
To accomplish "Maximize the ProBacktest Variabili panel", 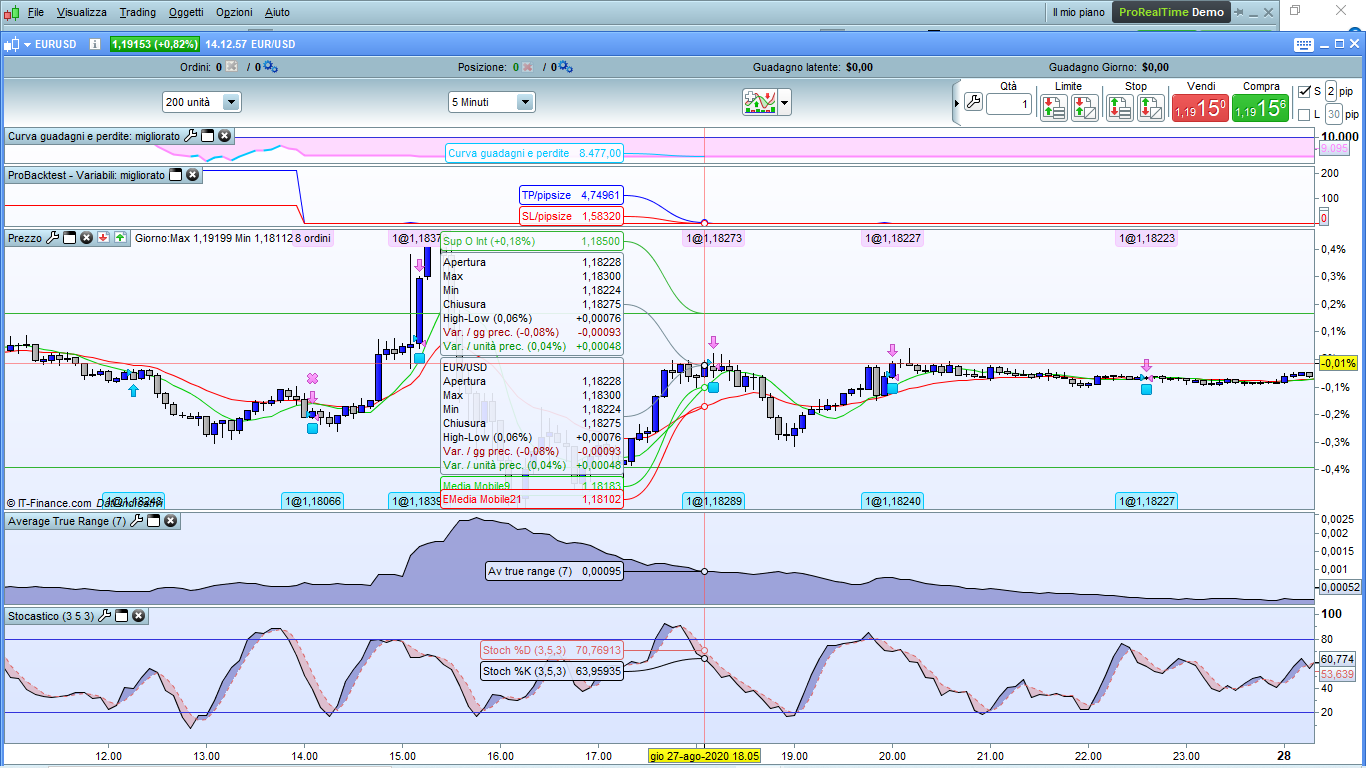I will 175,175.
